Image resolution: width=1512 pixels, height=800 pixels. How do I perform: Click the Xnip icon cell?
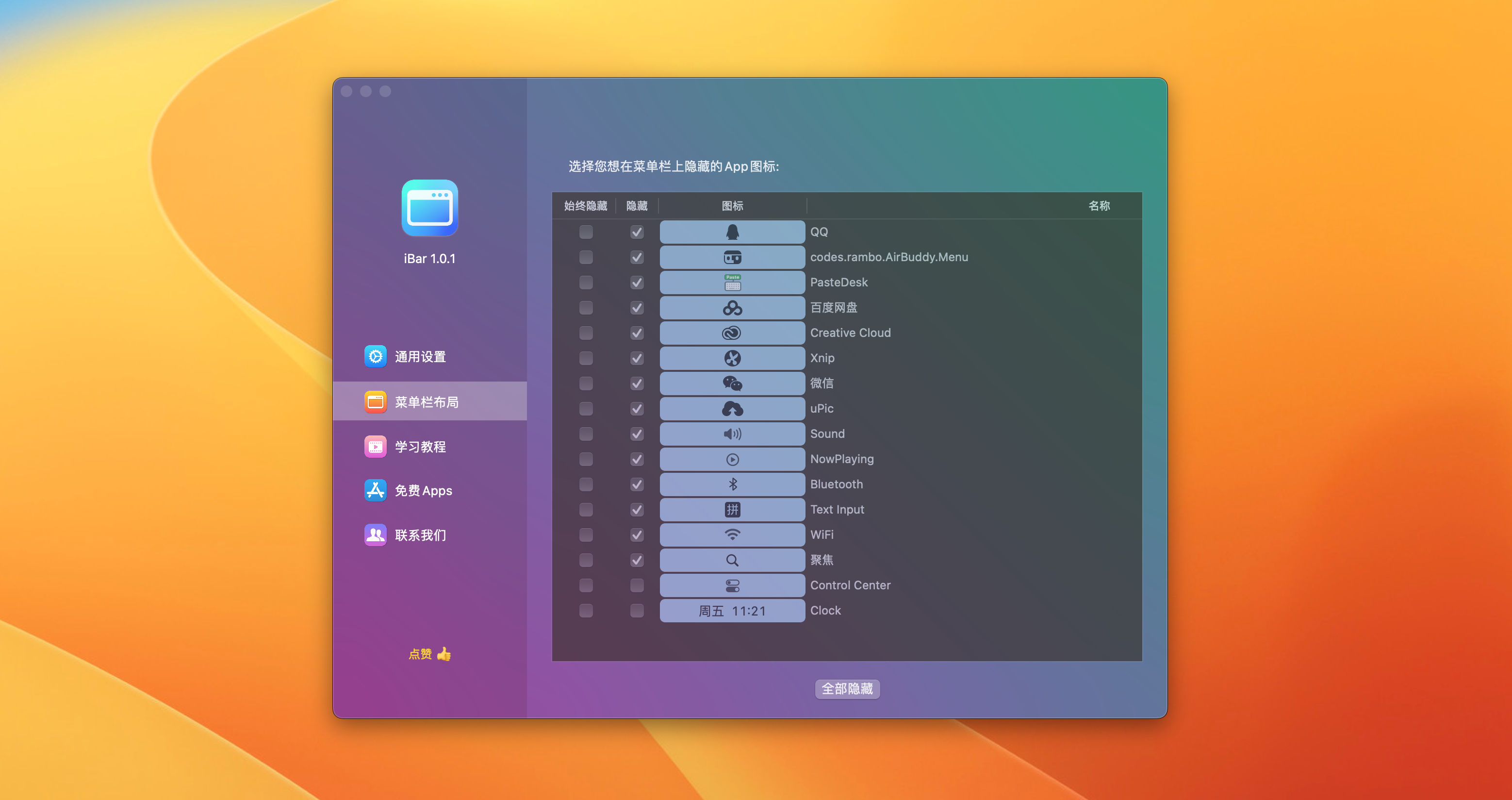click(x=731, y=358)
